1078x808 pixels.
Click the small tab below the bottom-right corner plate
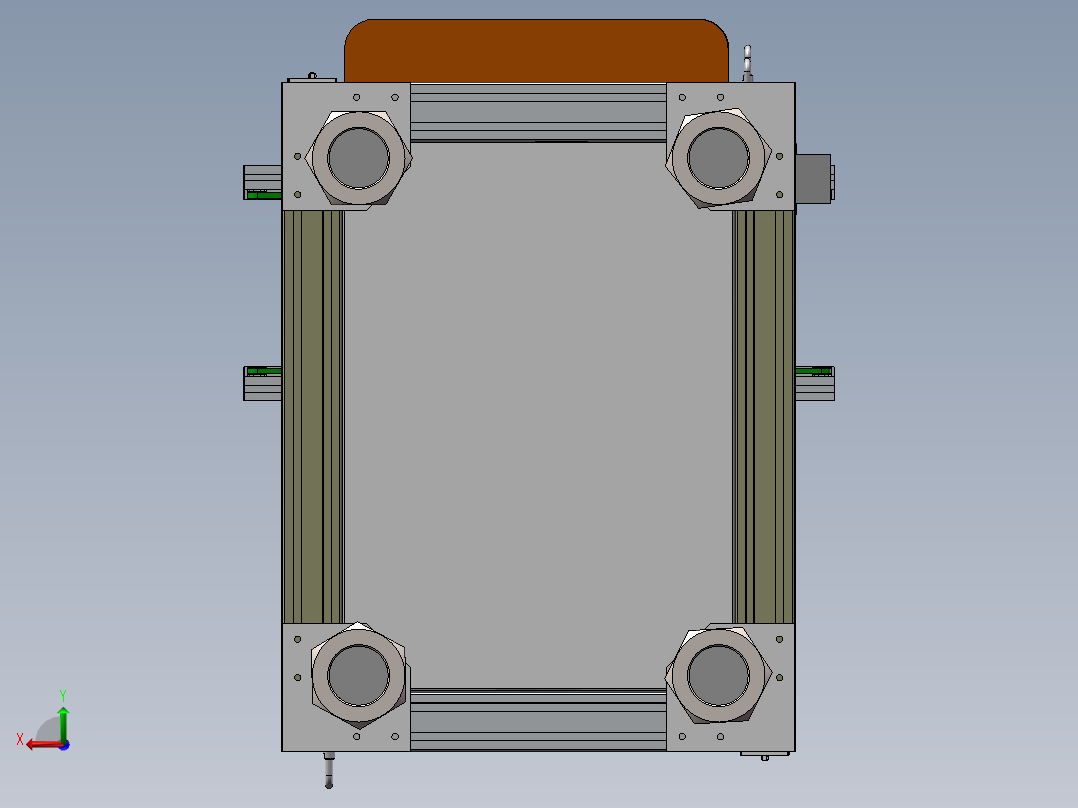764,755
